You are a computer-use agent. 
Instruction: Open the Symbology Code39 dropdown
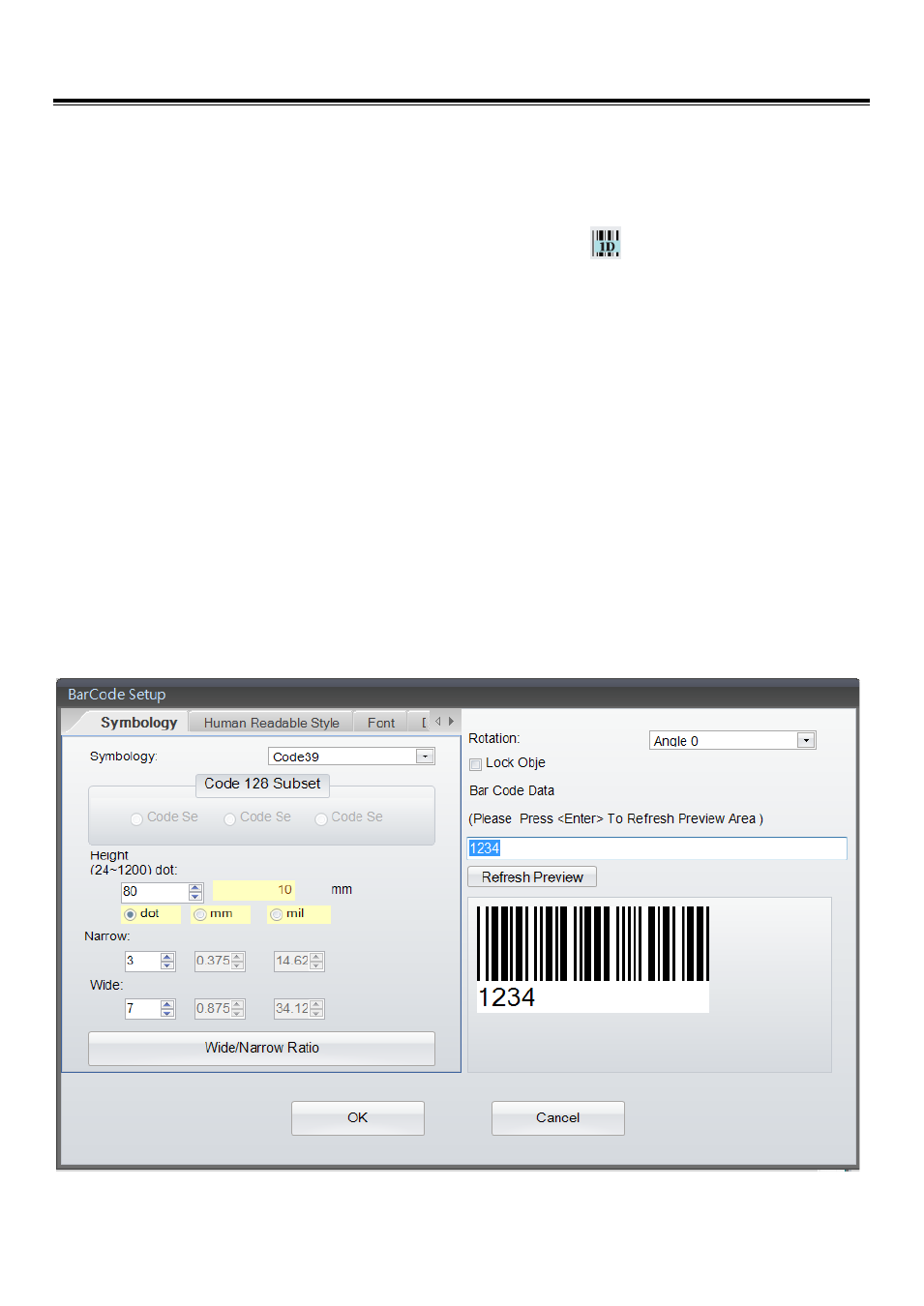pyautogui.click(x=425, y=757)
